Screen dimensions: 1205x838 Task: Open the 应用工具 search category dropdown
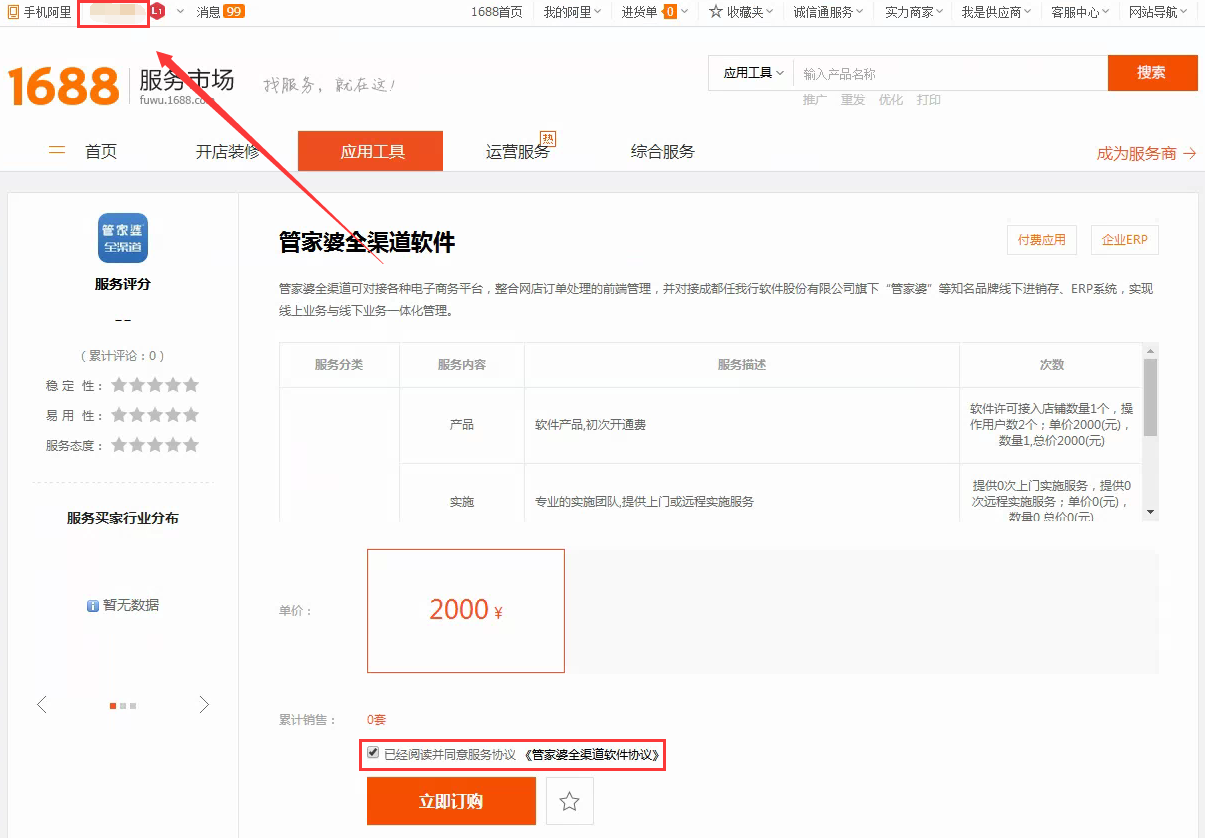(x=753, y=73)
